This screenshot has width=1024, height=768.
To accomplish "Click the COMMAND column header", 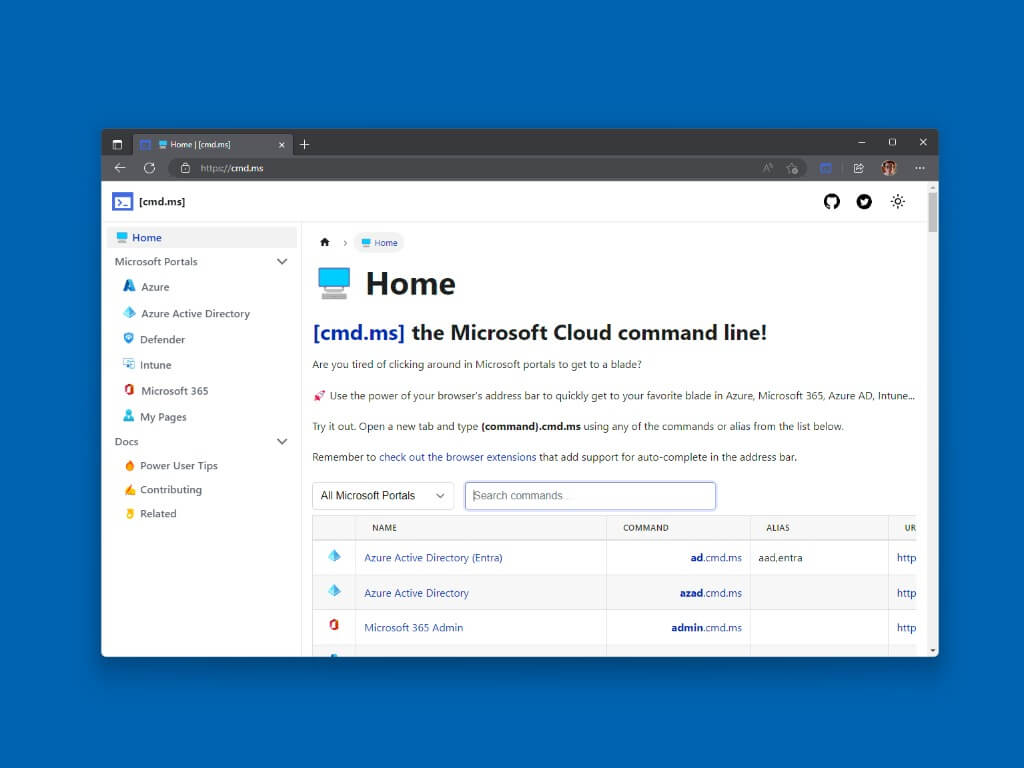I will [x=645, y=528].
